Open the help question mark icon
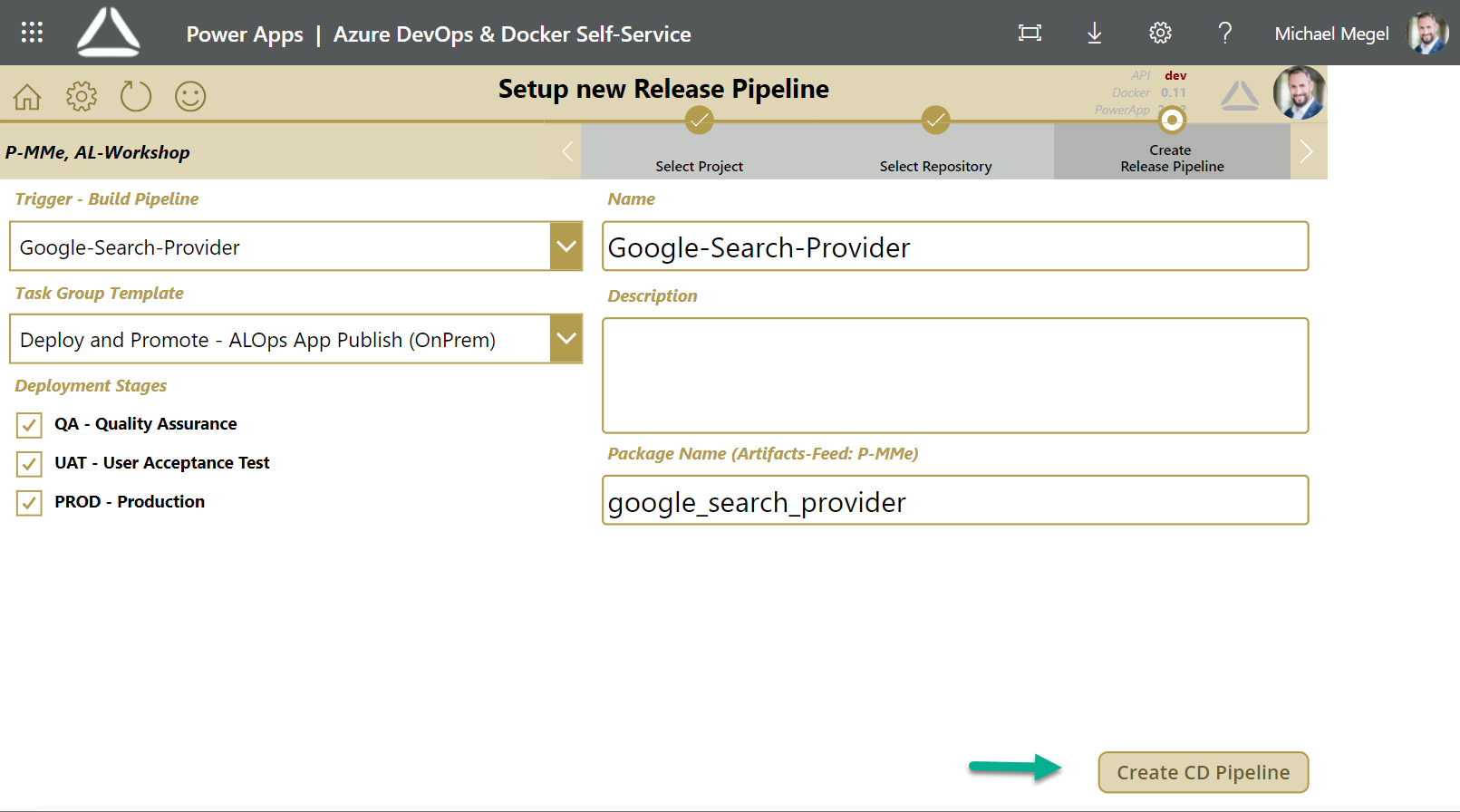The width and height of the screenshot is (1460, 812). click(1225, 34)
